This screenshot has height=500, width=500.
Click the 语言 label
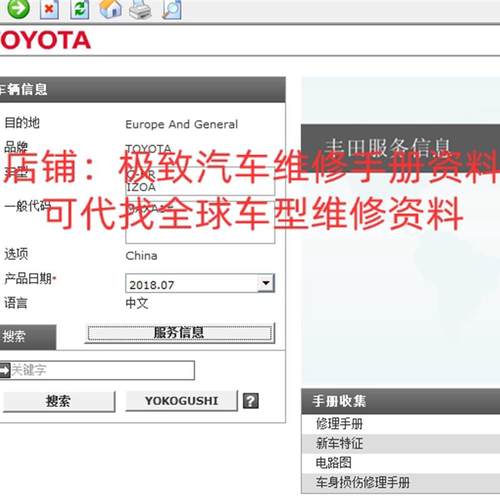16,303
